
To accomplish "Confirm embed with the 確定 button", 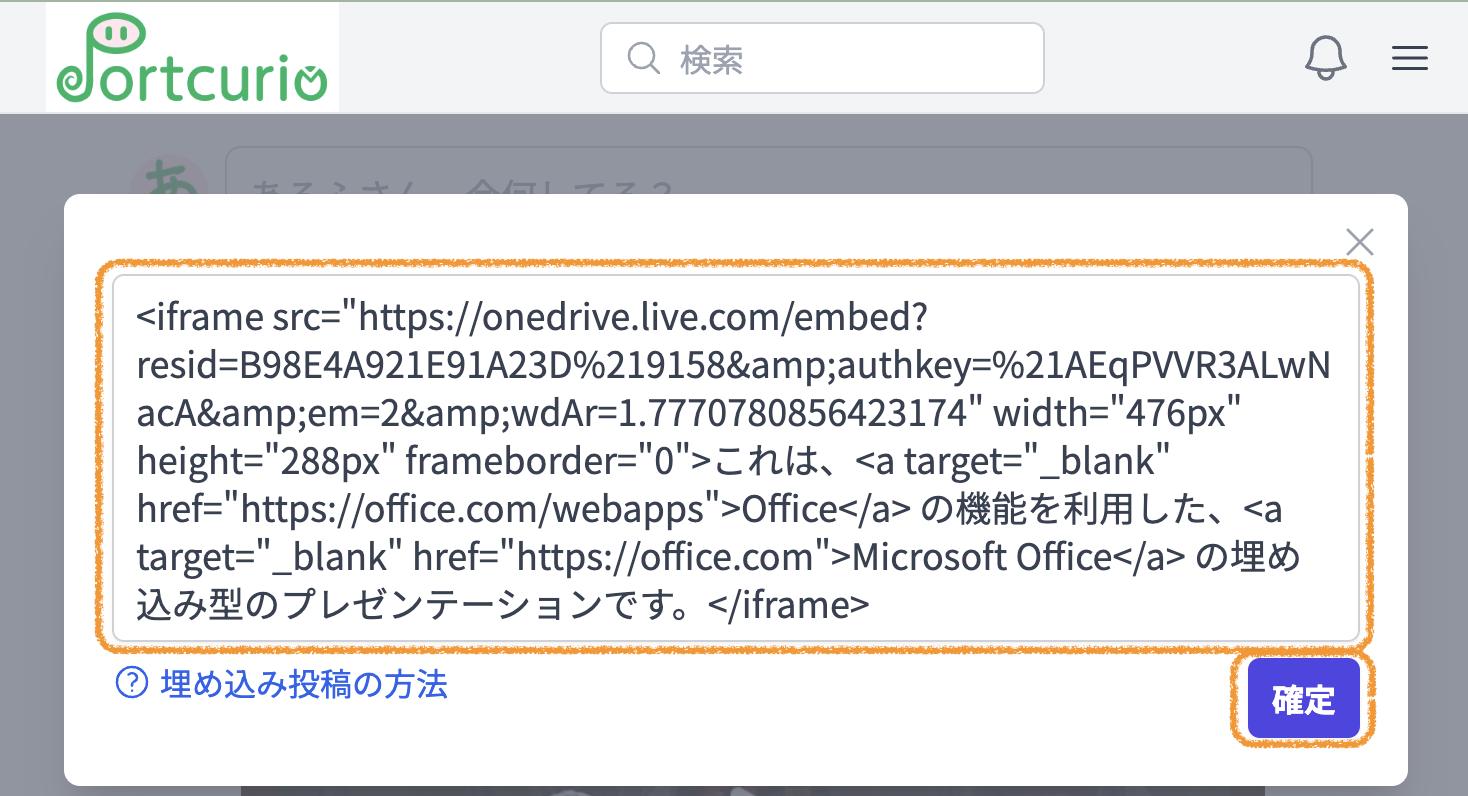I will tap(1303, 699).
